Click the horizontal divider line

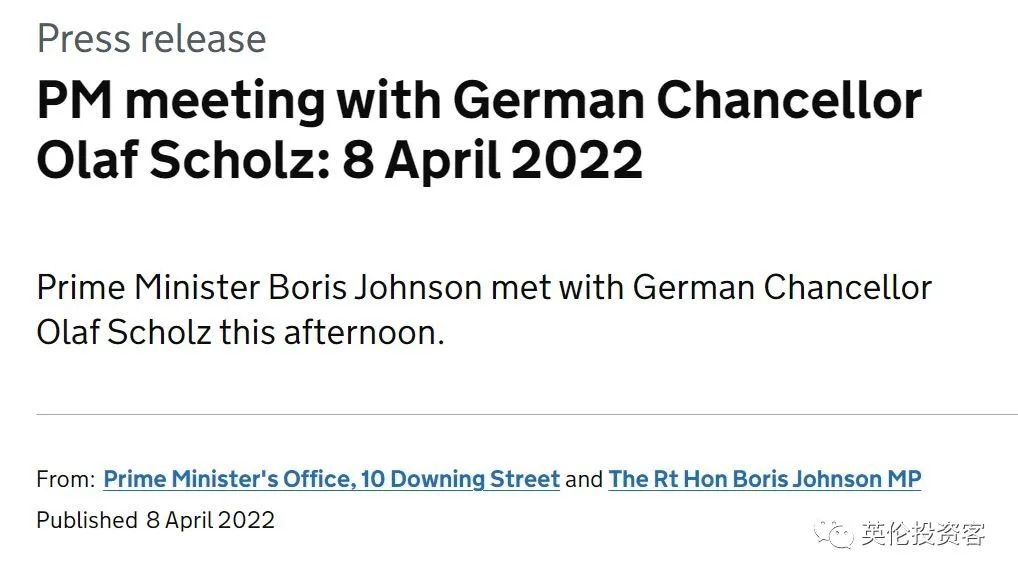pyautogui.click(x=527, y=414)
